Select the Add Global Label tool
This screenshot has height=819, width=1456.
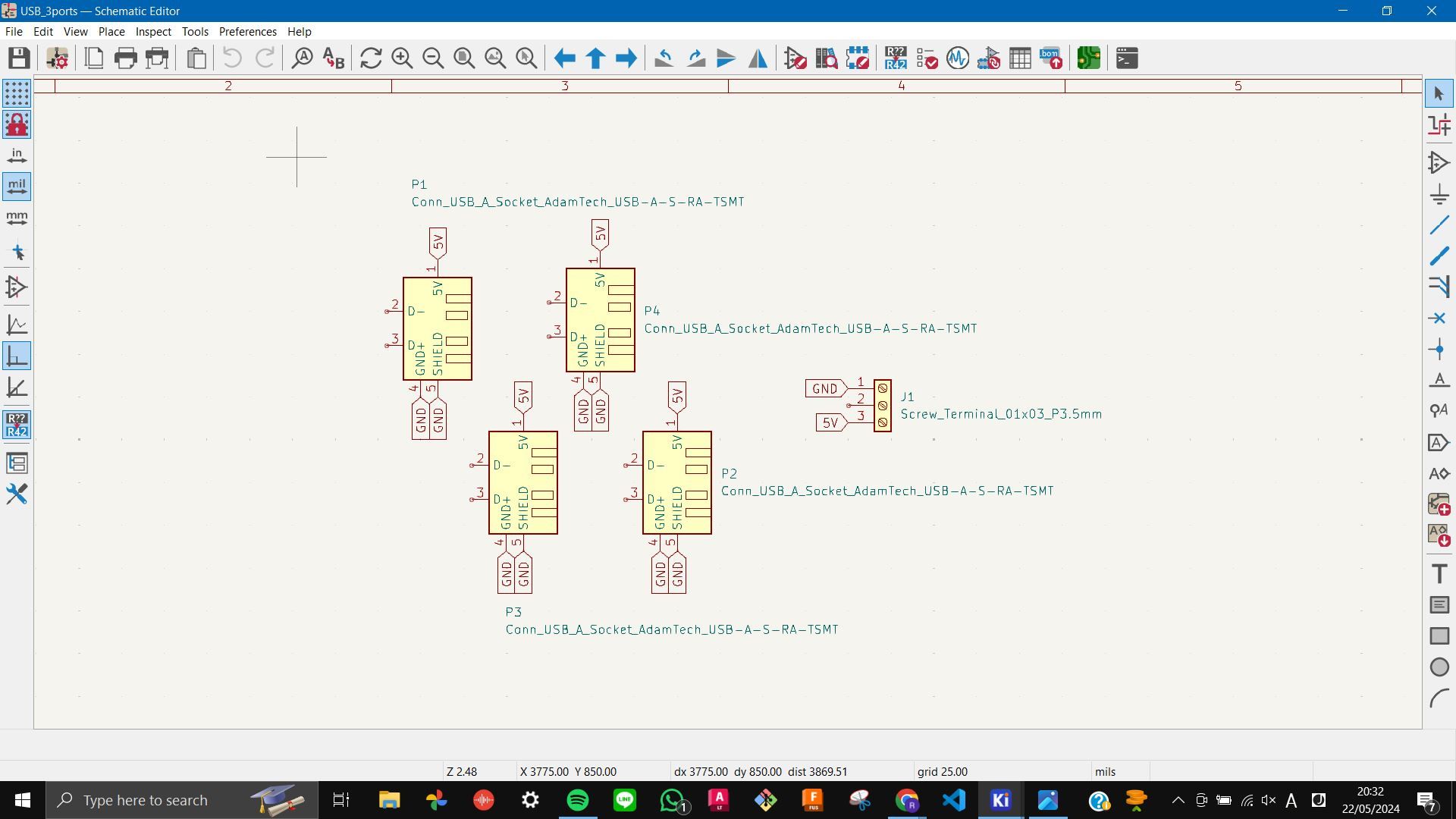[x=1439, y=442]
